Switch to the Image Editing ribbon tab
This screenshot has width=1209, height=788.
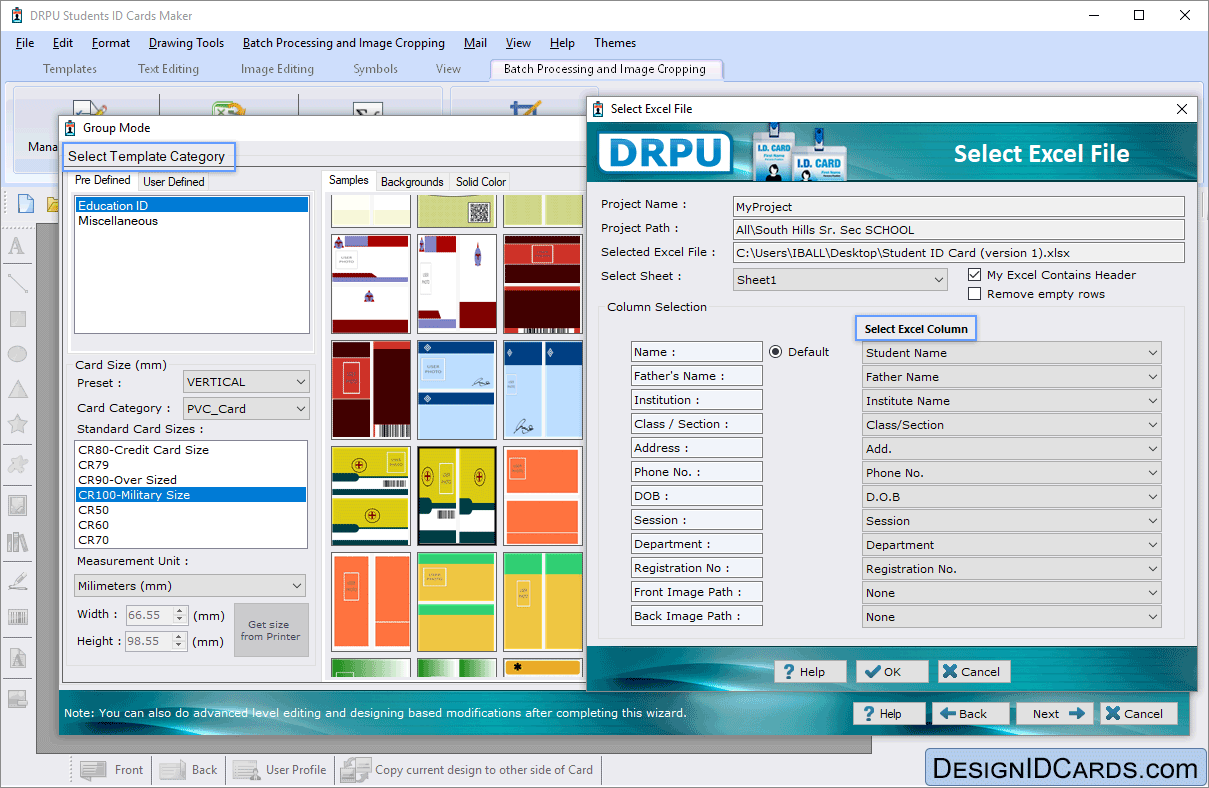pyautogui.click(x=277, y=69)
